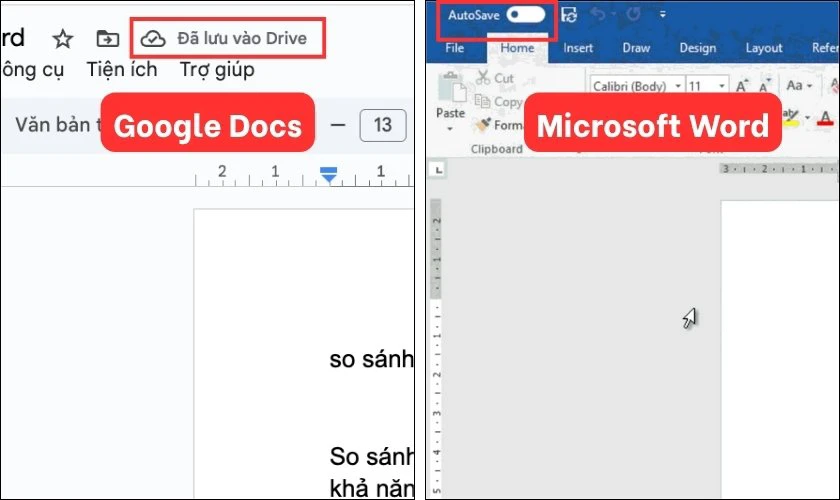Switch to the Layout ribbon tab
This screenshot has width=840, height=500.
pos(763,48)
